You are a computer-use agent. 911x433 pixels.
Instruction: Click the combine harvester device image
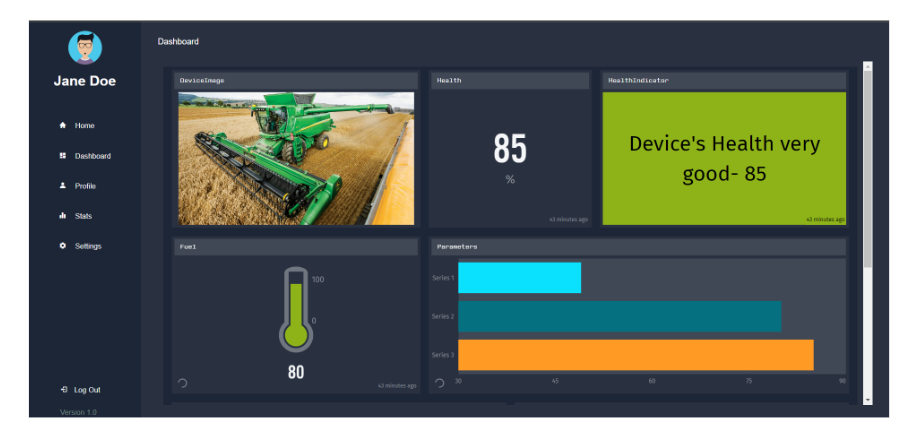pos(296,158)
